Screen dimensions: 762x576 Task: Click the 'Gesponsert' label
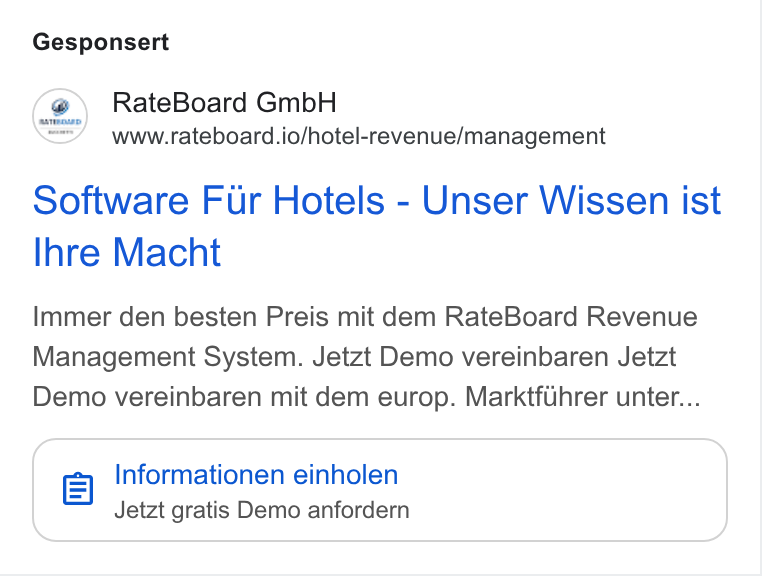point(101,42)
